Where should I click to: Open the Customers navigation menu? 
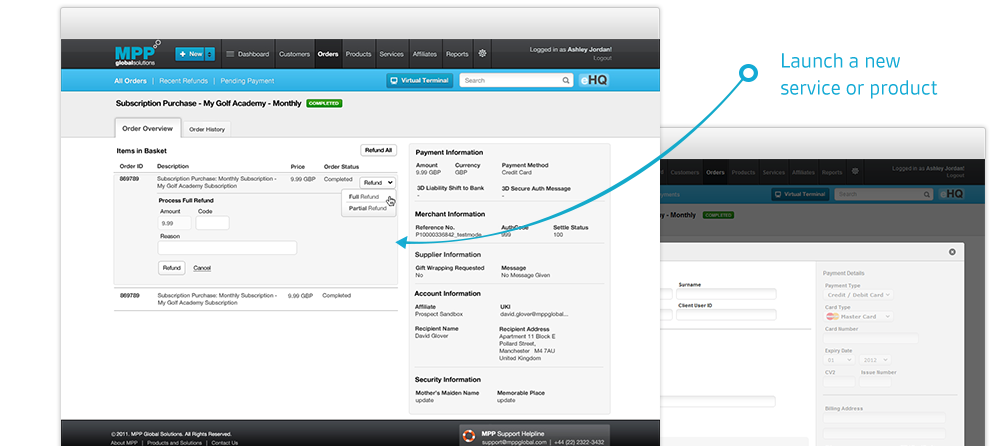click(x=294, y=54)
